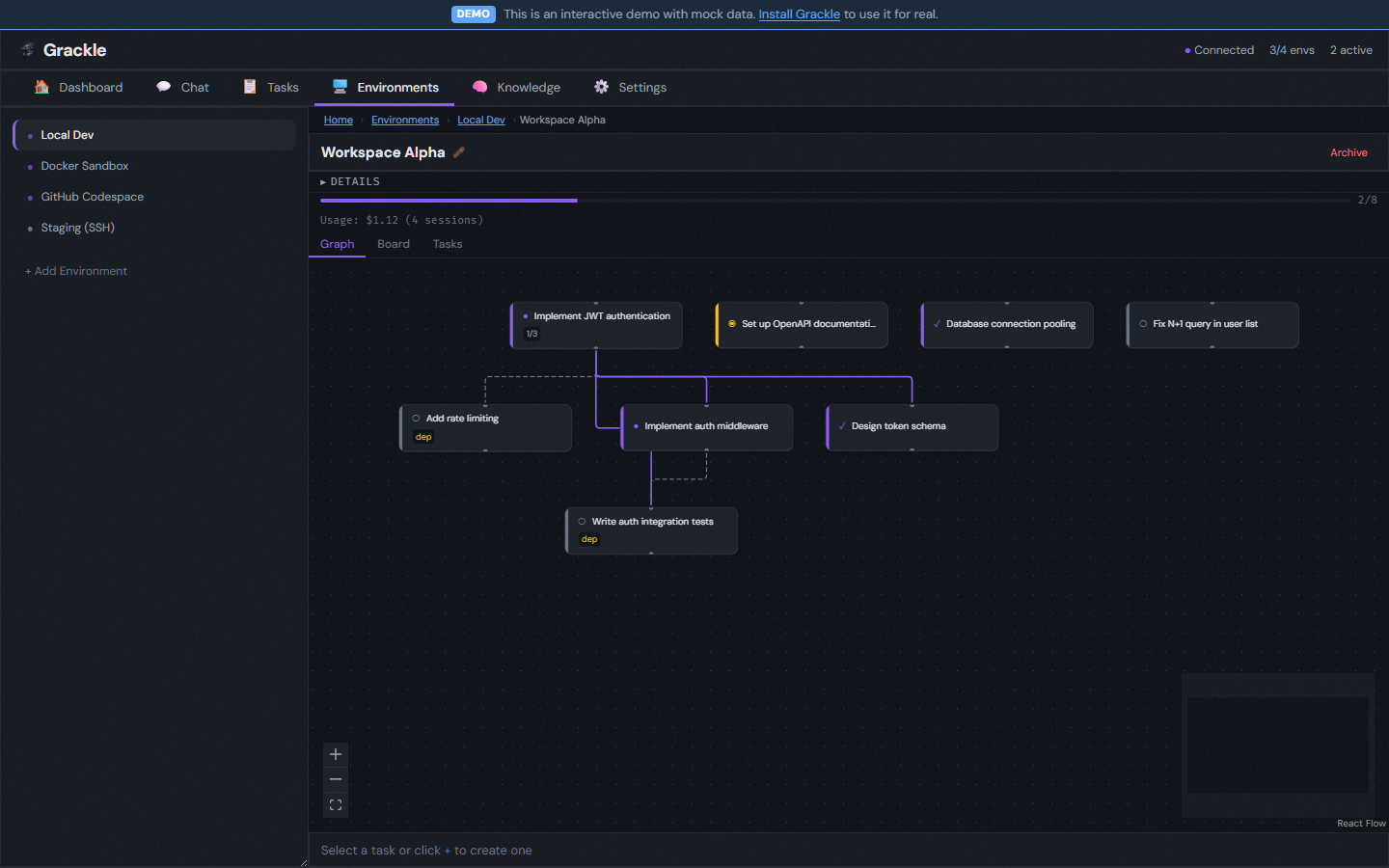Image resolution: width=1389 pixels, height=868 pixels.
Task: Click the 3/4 envs status text
Action: coord(1292,50)
